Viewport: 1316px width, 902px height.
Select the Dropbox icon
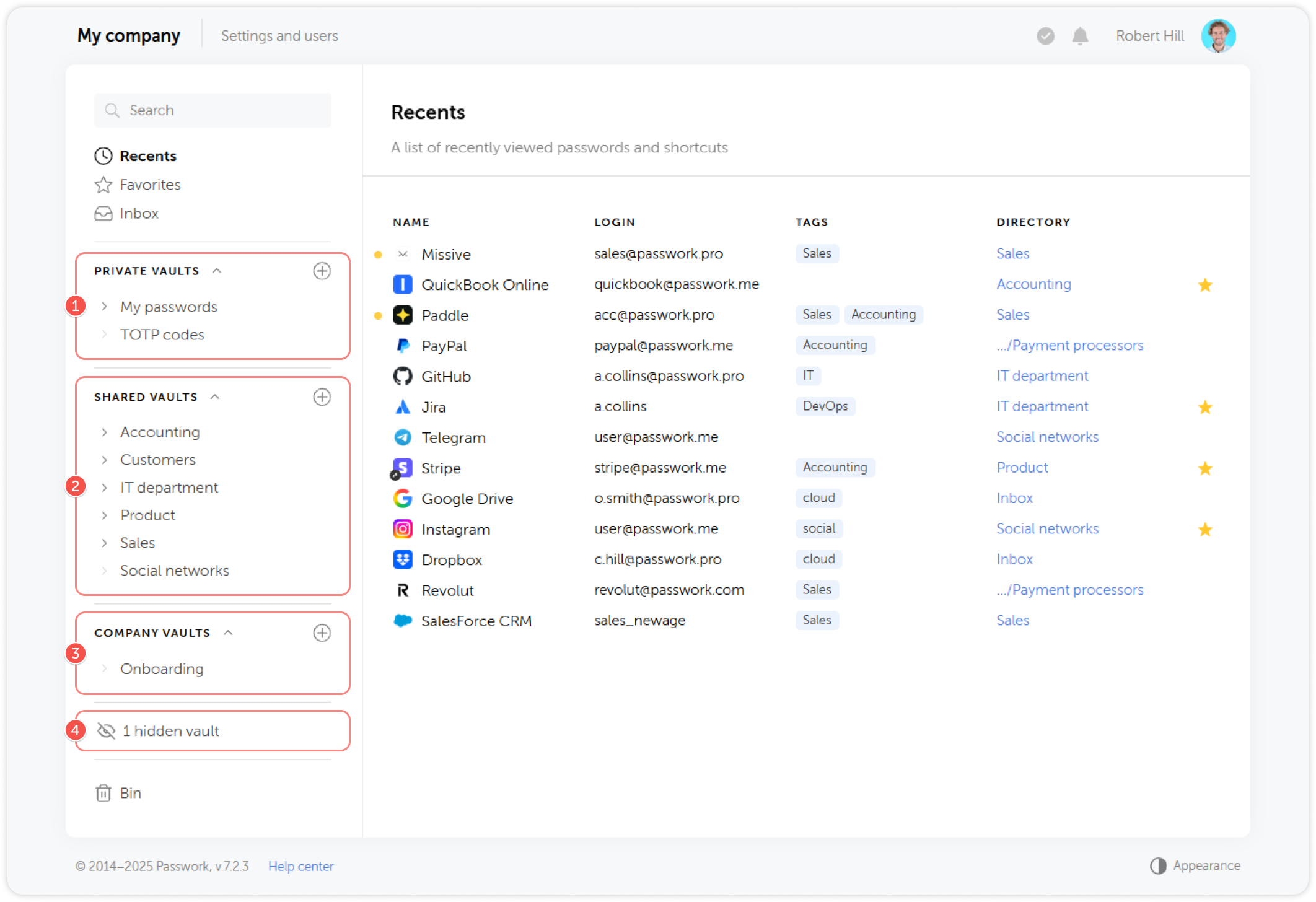[x=402, y=559]
